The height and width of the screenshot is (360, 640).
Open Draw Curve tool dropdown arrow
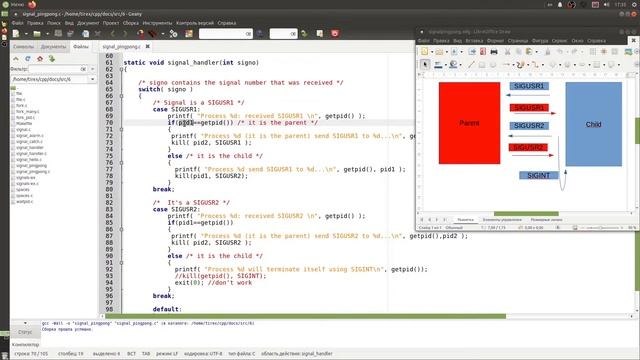(528, 65)
